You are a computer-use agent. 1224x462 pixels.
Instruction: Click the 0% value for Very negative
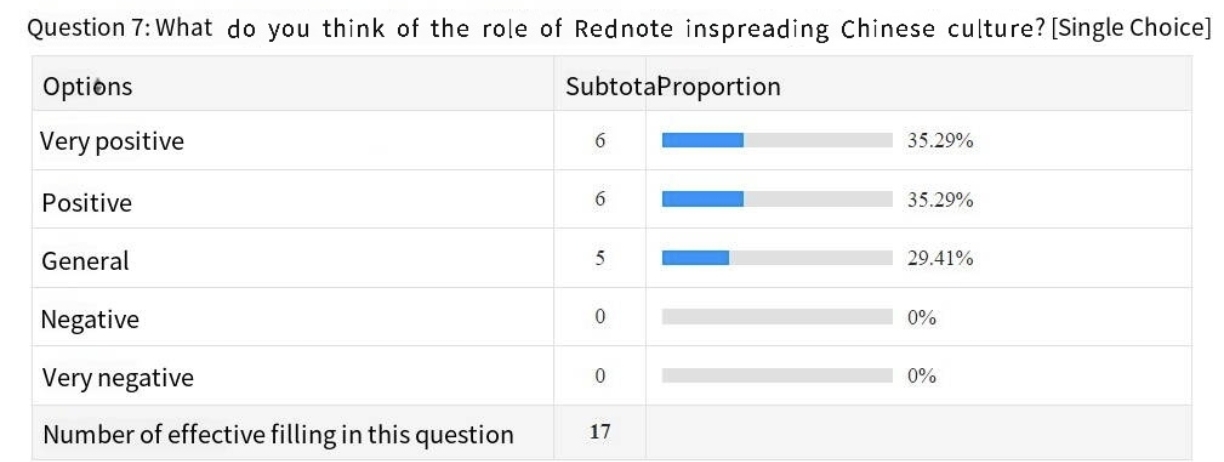(x=921, y=376)
